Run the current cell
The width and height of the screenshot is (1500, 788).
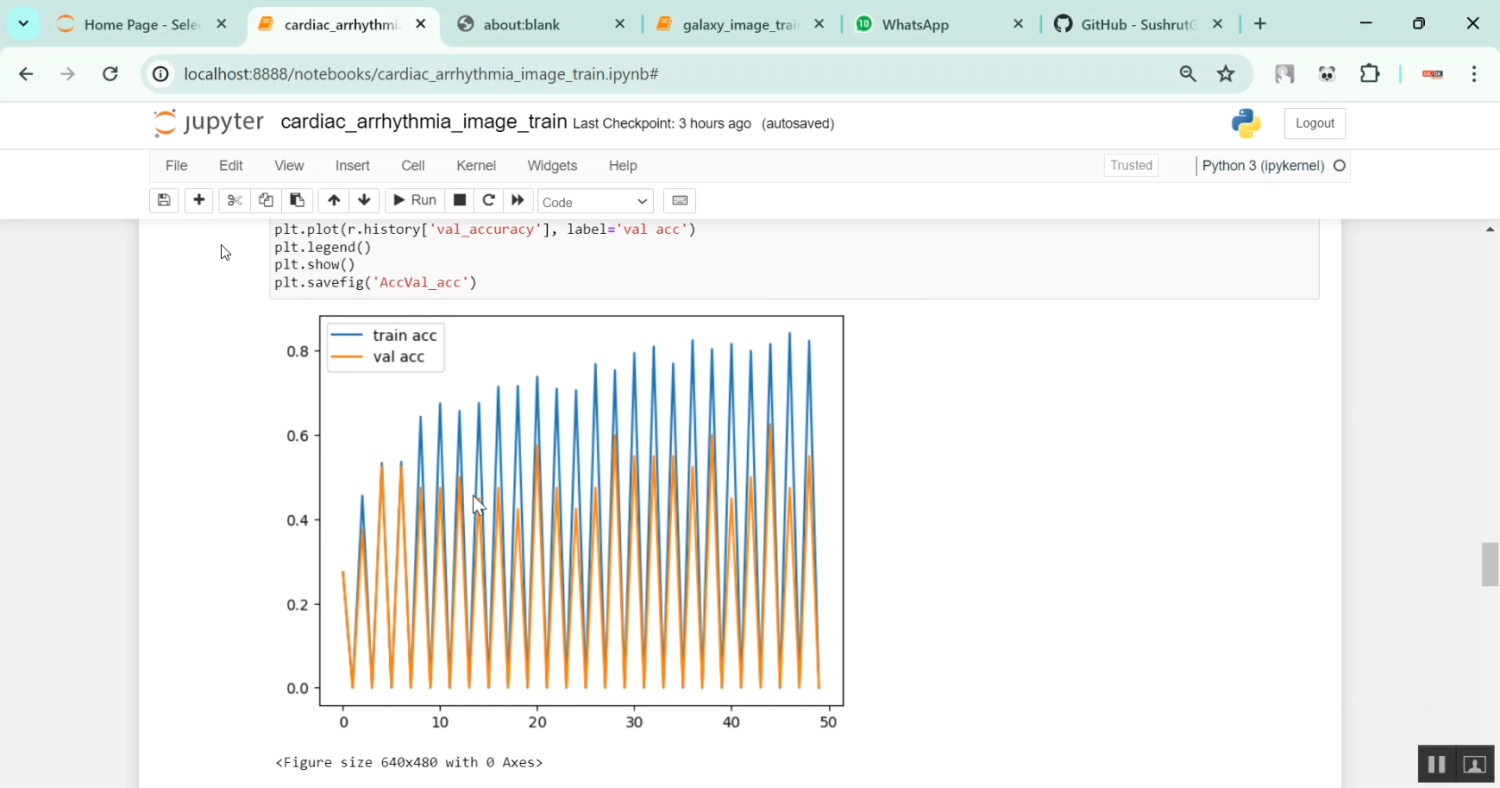point(412,200)
